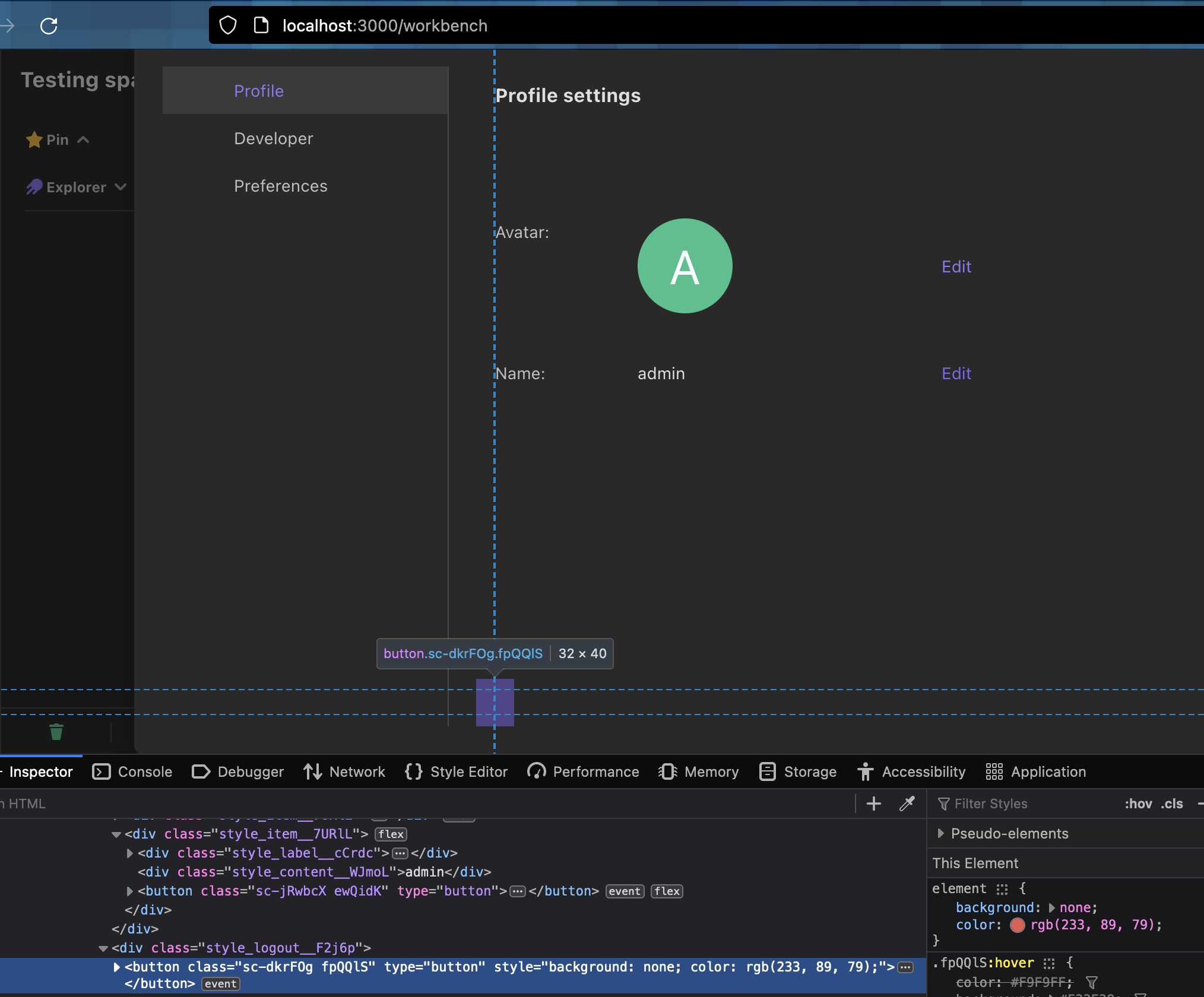Image resolution: width=1204 pixels, height=997 pixels.
Task: Select the Pin star icon
Action: tap(34, 139)
